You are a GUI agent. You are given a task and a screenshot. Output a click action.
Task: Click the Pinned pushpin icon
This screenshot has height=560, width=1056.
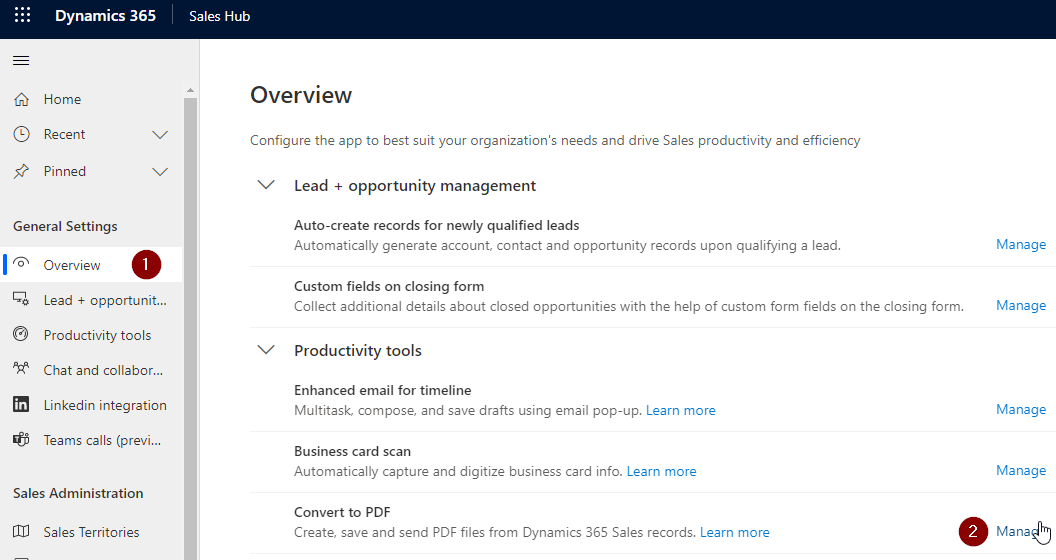[x=22, y=171]
